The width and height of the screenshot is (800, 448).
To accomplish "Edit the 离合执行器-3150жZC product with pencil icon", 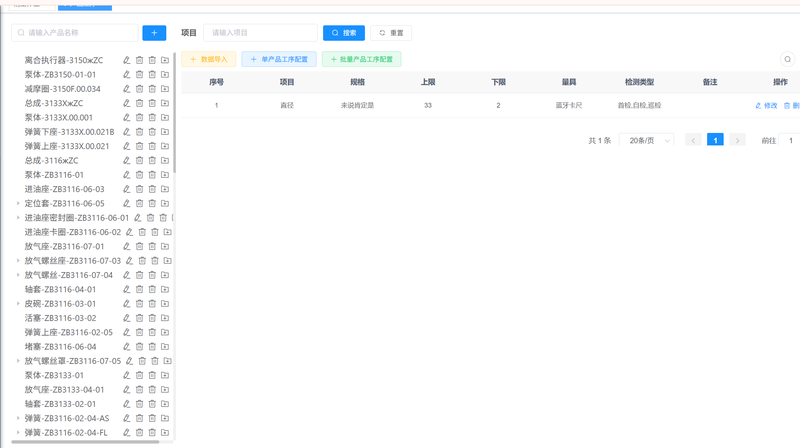I will pyautogui.click(x=127, y=60).
